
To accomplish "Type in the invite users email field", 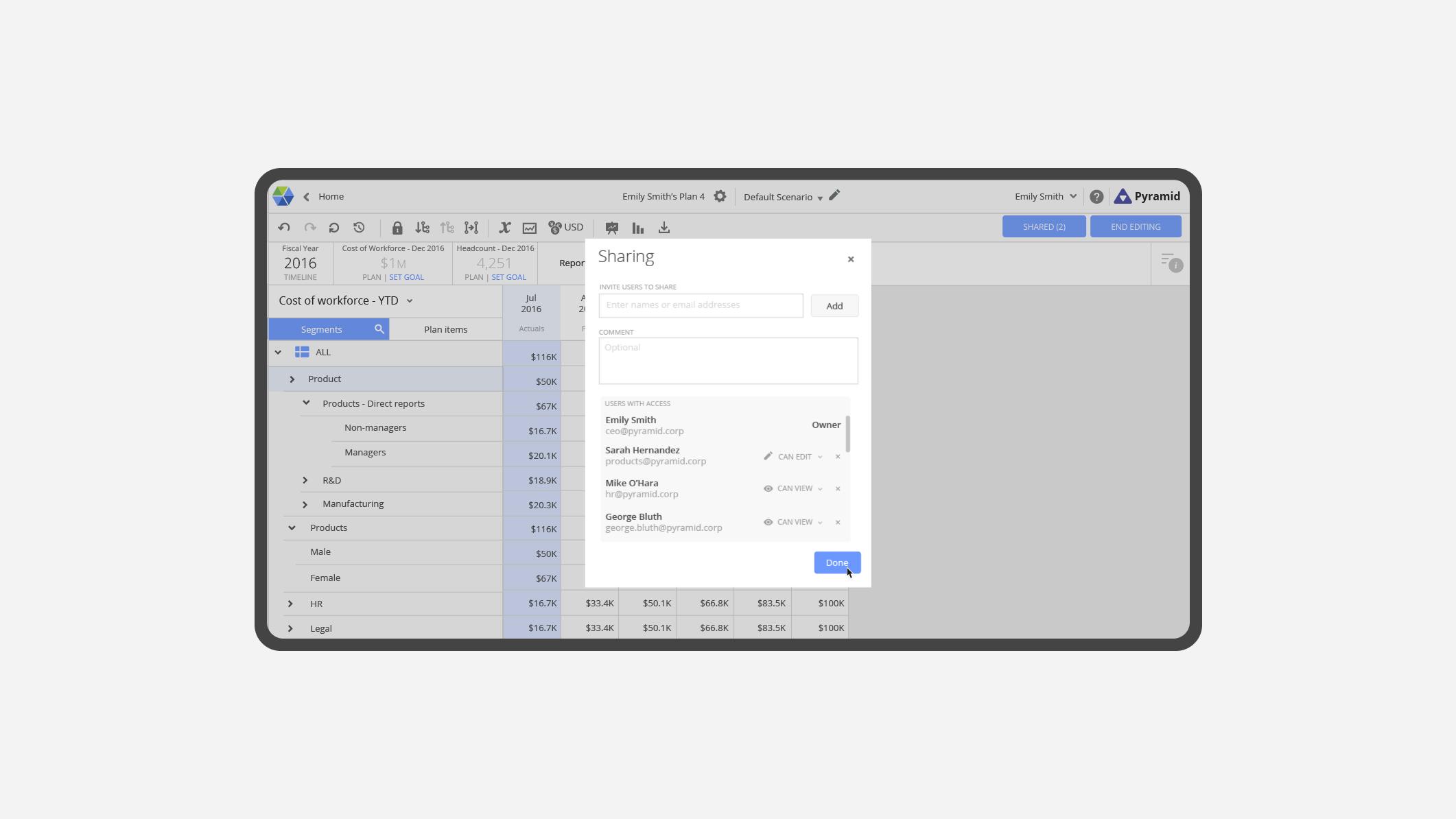I will (701, 305).
